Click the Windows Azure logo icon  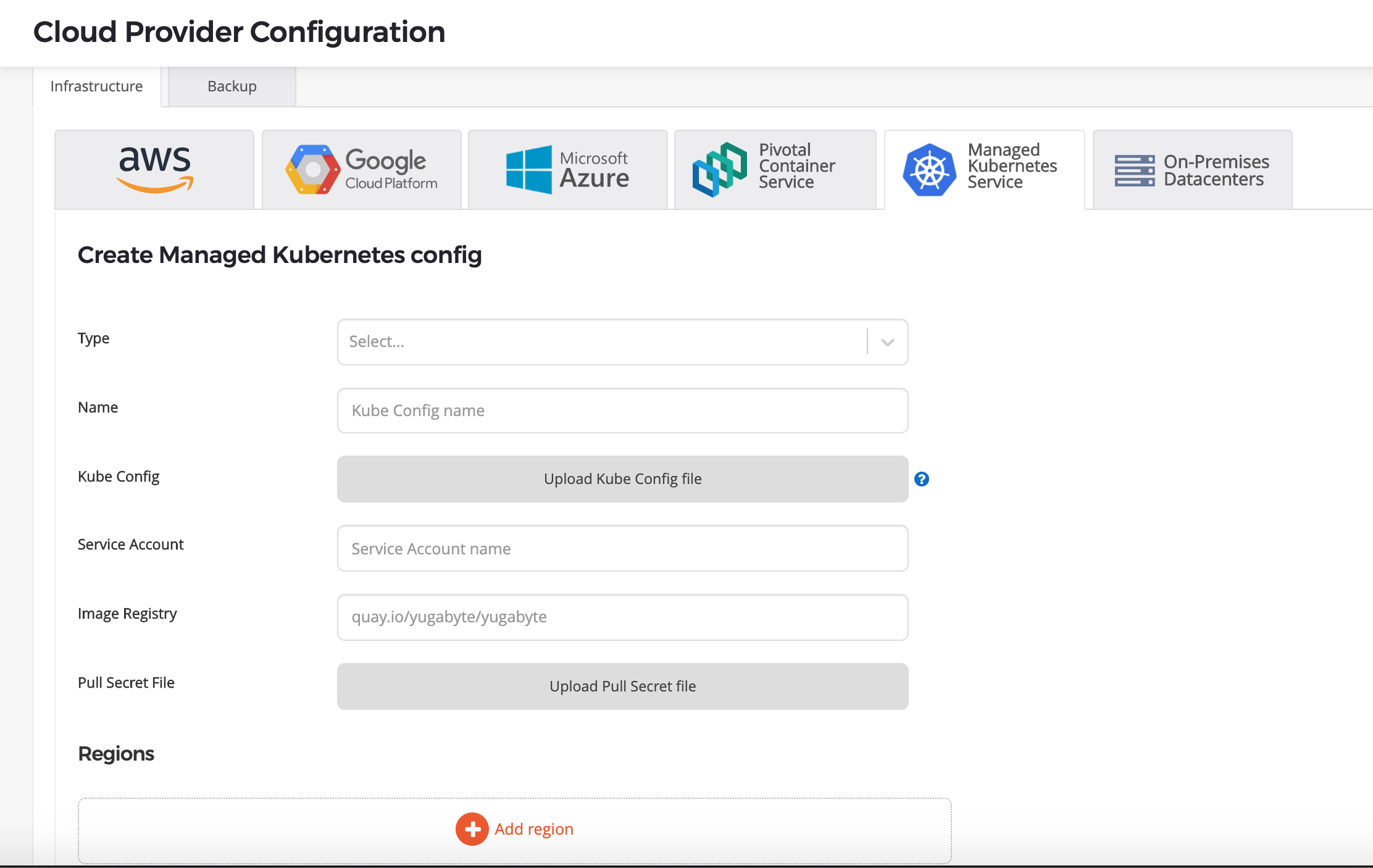529,170
